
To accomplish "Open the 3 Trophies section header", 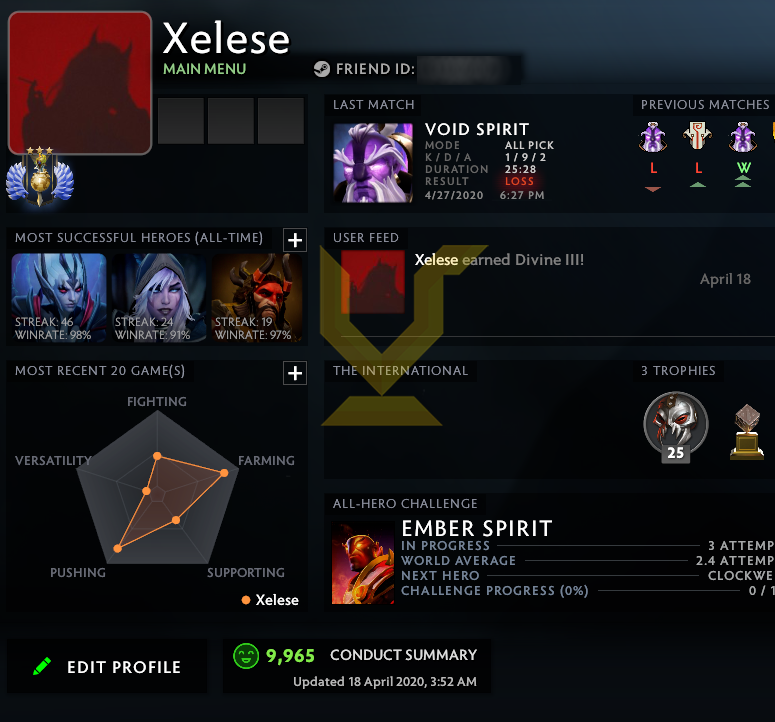I will coord(678,371).
